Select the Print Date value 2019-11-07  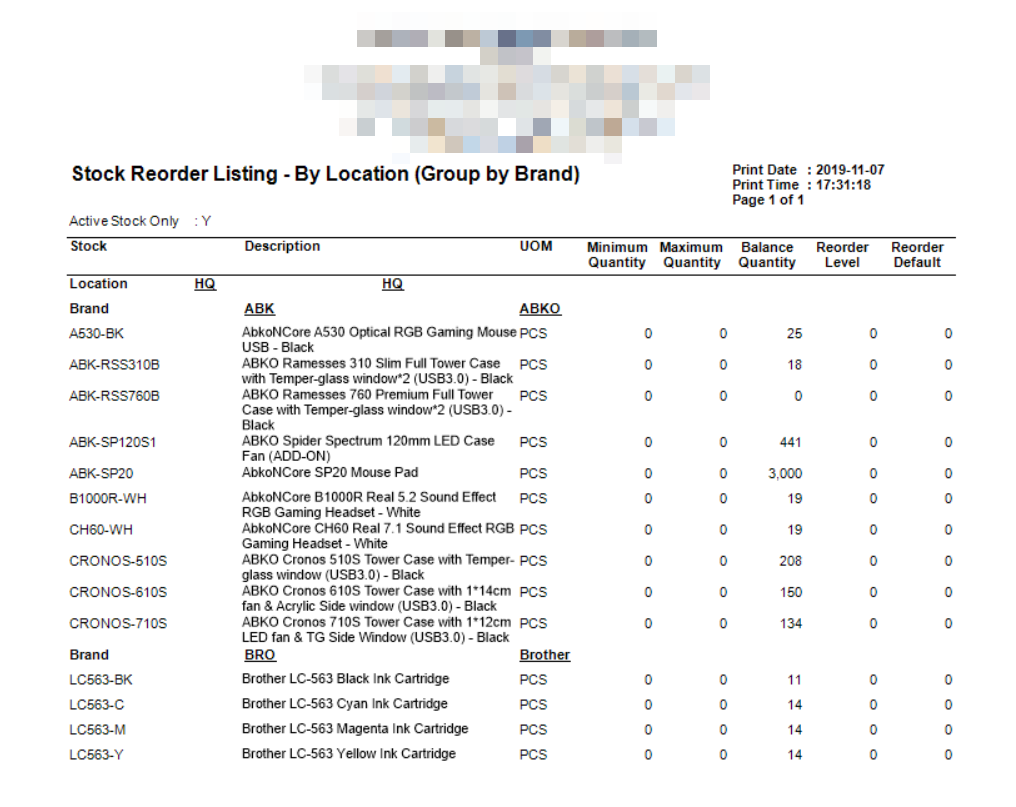click(849, 170)
